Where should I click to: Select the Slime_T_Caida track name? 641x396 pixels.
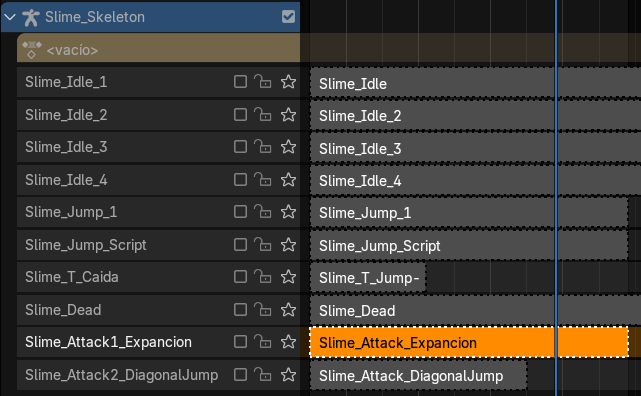(72, 277)
